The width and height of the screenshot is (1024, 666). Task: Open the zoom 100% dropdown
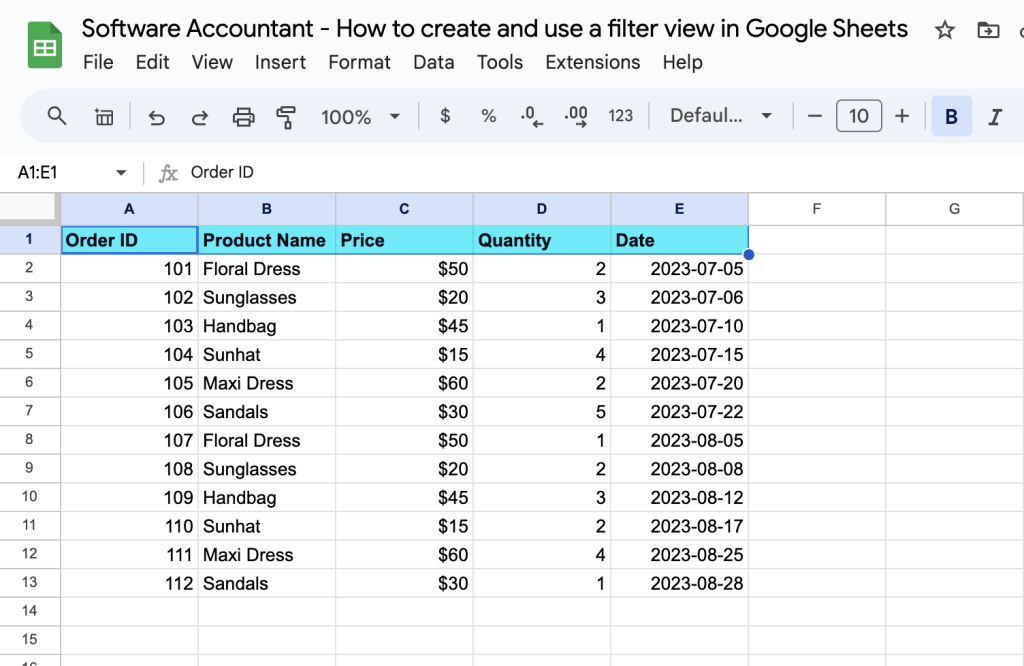pos(360,117)
